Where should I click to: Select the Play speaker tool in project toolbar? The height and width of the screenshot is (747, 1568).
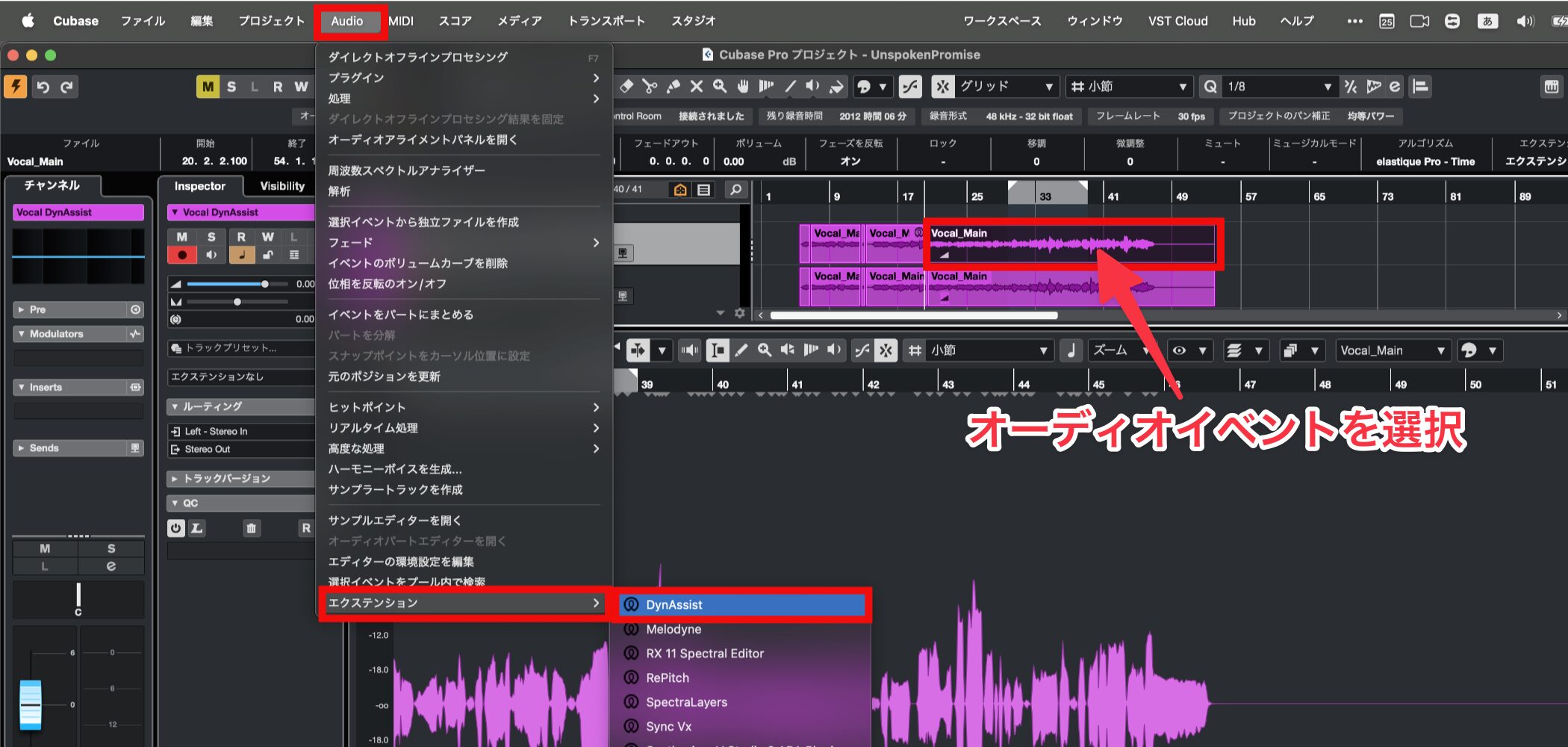[x=813, y=87]
